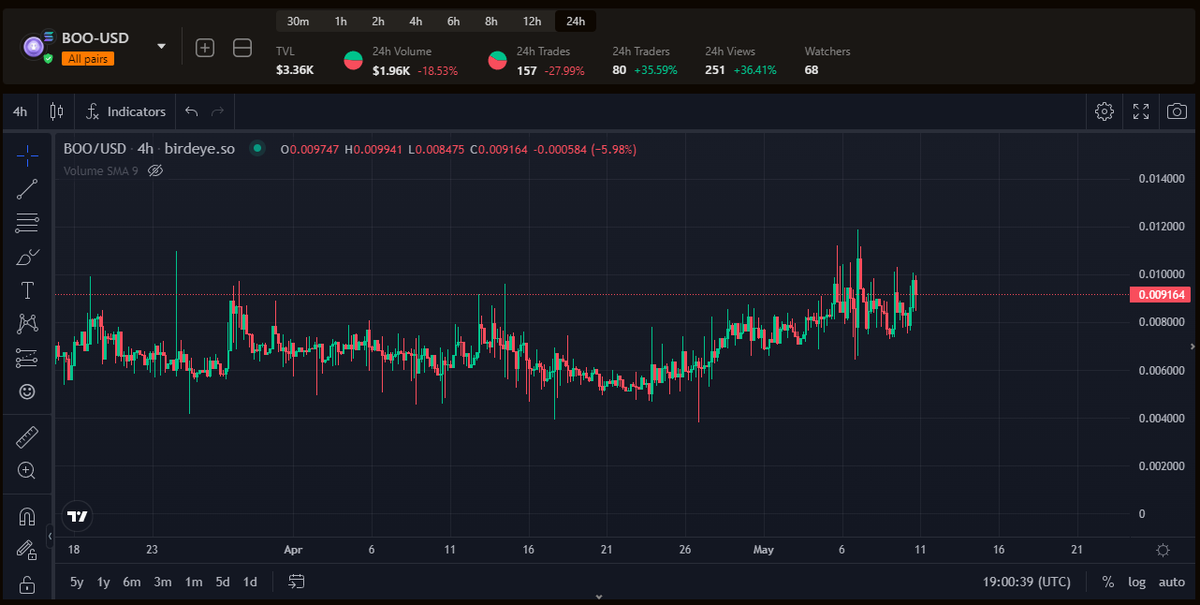This screenshot has width=1200, height=605.
Task: Open the TradingView logo link
Action: (x=76, y=517)
